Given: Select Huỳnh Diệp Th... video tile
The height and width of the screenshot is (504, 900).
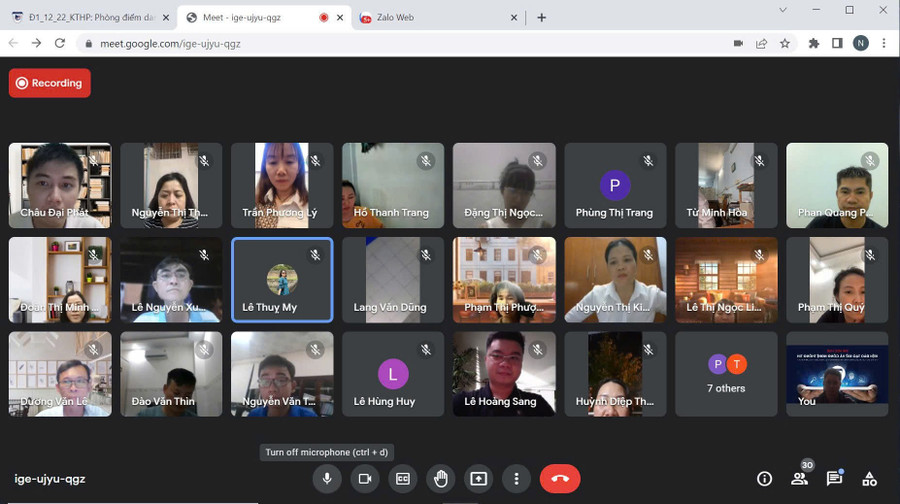Looking at the screenshot, I should [x=615, y=374].
